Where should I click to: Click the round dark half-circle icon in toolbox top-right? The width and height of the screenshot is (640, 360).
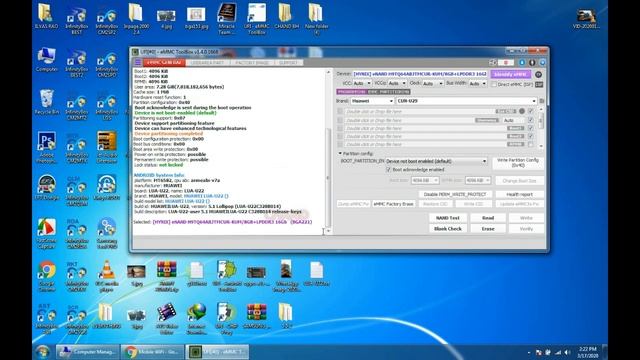tap(532, 62)
